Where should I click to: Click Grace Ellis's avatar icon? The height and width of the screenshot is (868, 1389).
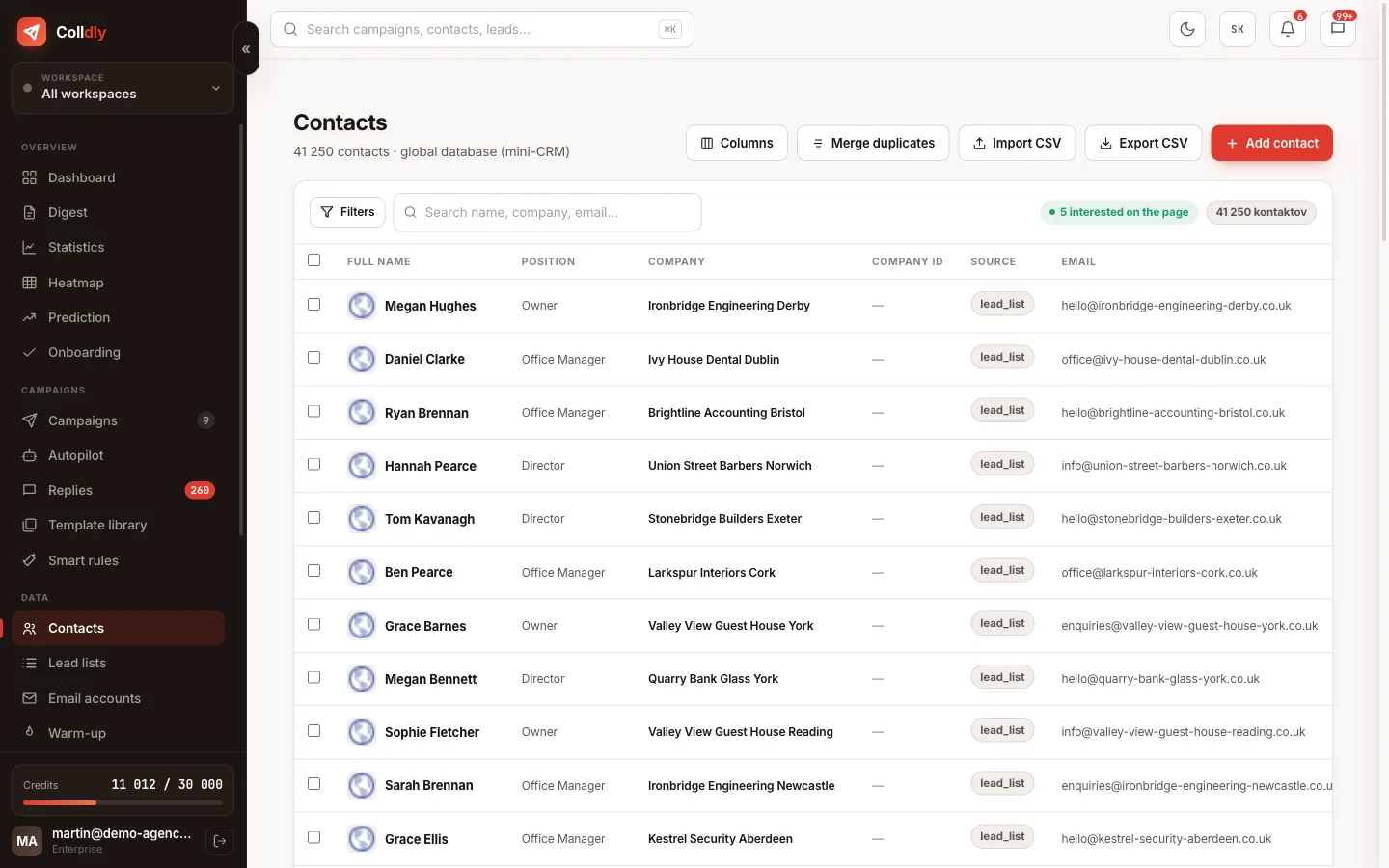(x=362, y=839)
